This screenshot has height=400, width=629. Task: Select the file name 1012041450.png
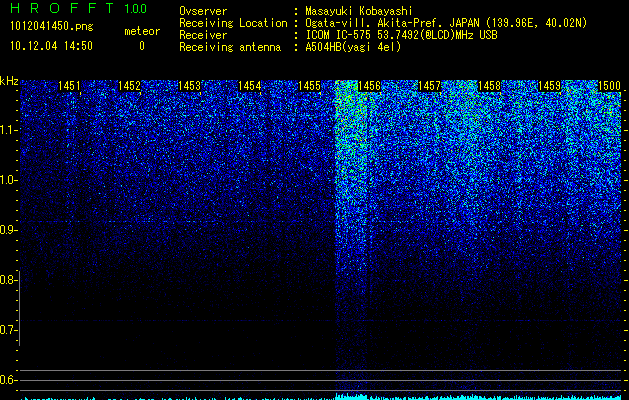click(52, 27)
